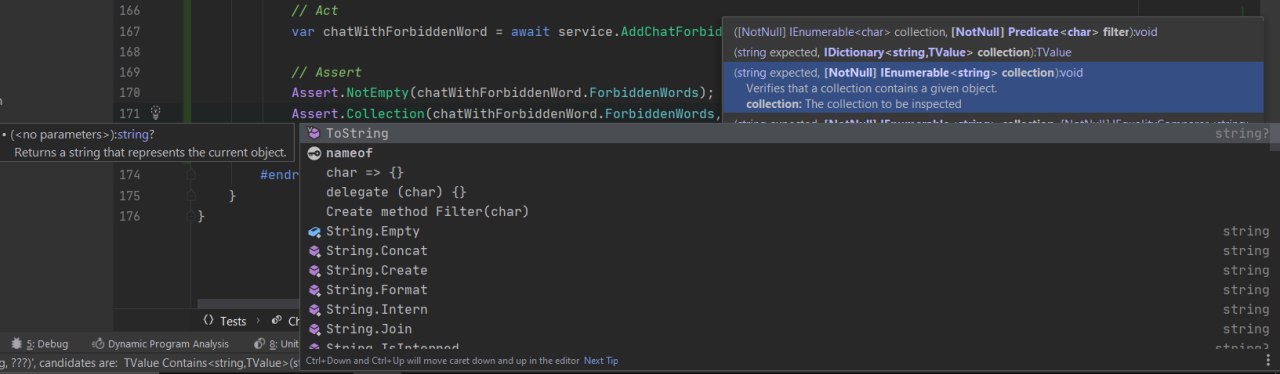Image resolution: width=1280 pixels, height=374 pixels.
Task: Click line number 170 in the gutter
Action: (x=129, y=93)
